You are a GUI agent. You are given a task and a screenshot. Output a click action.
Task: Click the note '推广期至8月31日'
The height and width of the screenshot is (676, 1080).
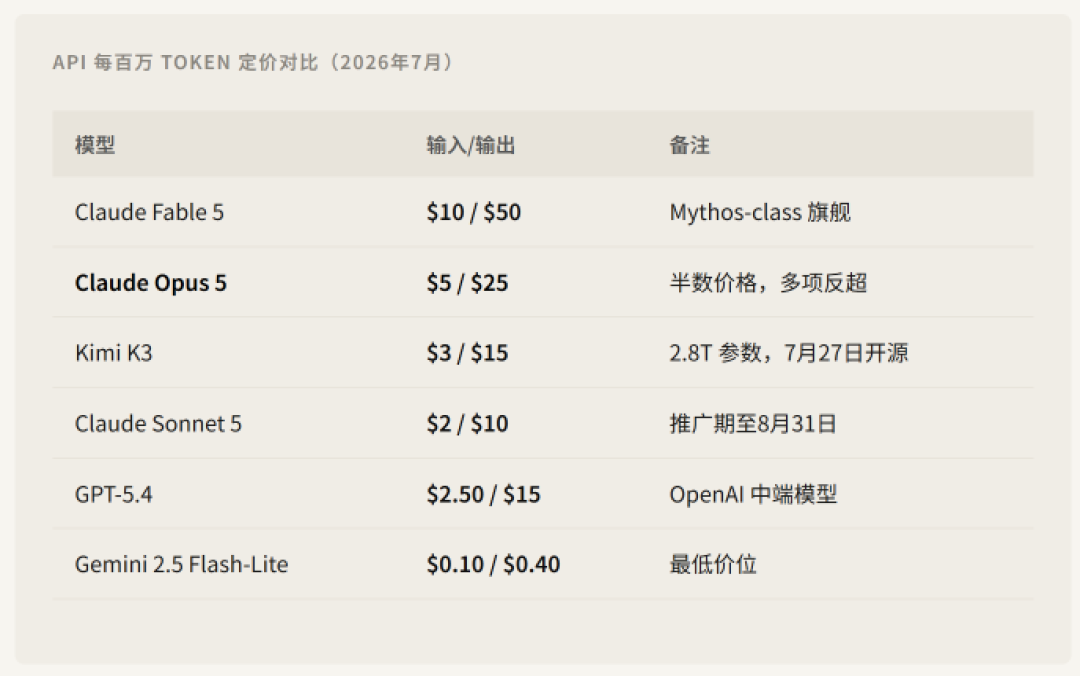click(753, 424)
